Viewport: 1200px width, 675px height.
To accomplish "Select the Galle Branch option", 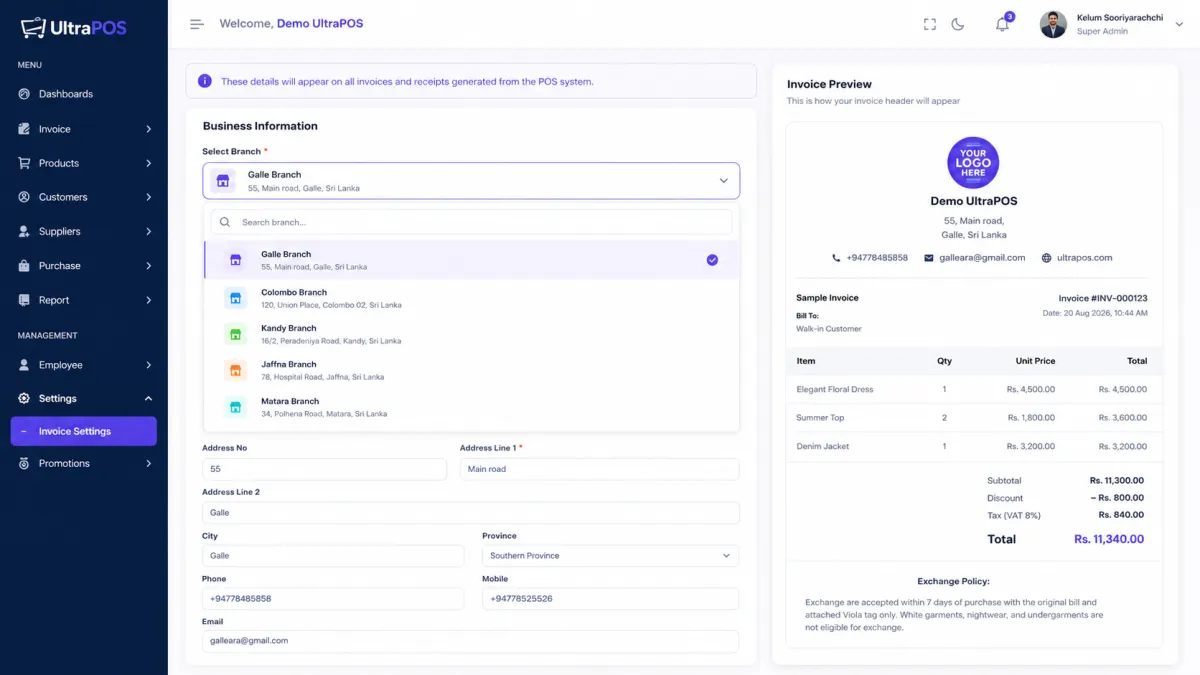I will pyautogui.click(x=472, y=260).
